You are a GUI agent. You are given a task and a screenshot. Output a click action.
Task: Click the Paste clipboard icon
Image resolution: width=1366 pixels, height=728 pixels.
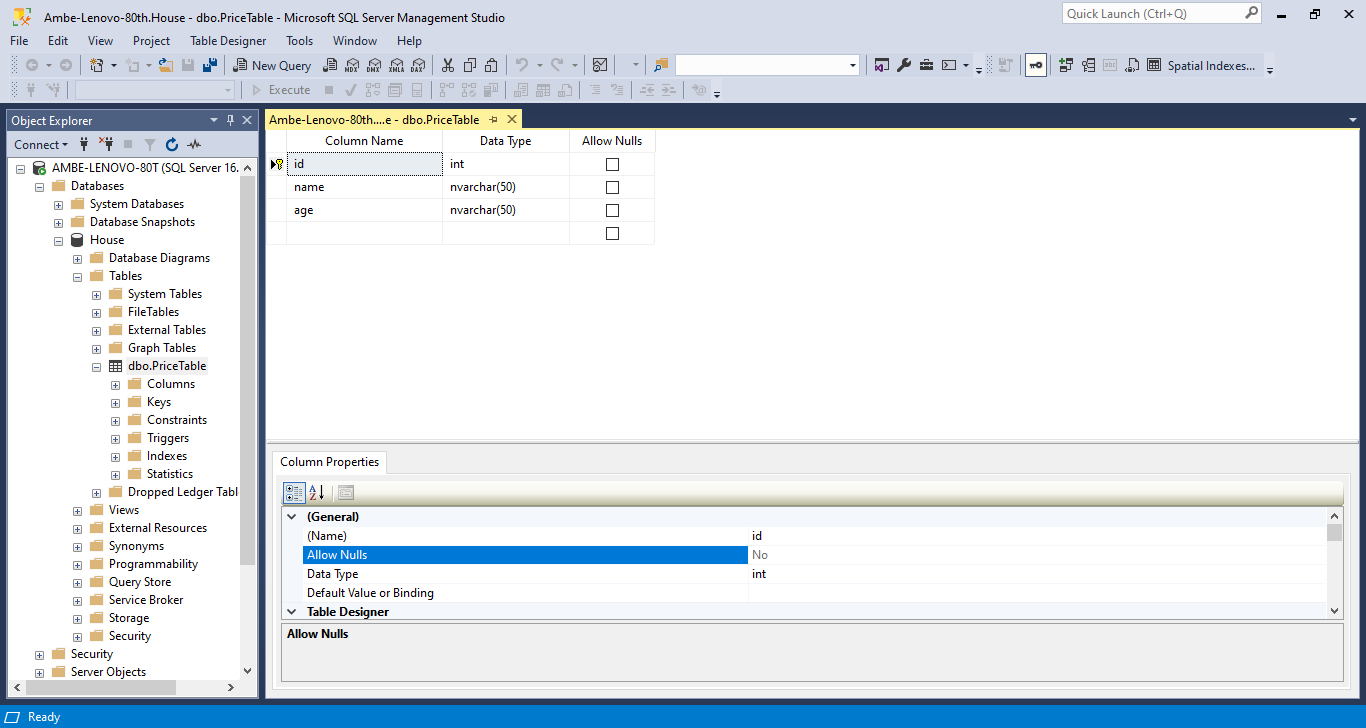point(491,65)
